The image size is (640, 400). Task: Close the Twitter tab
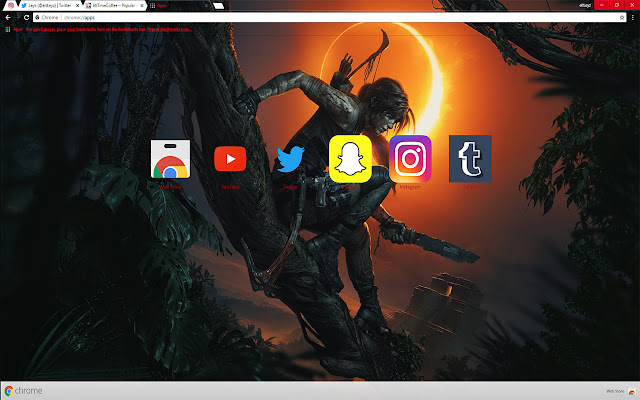[x=77, y=6]
